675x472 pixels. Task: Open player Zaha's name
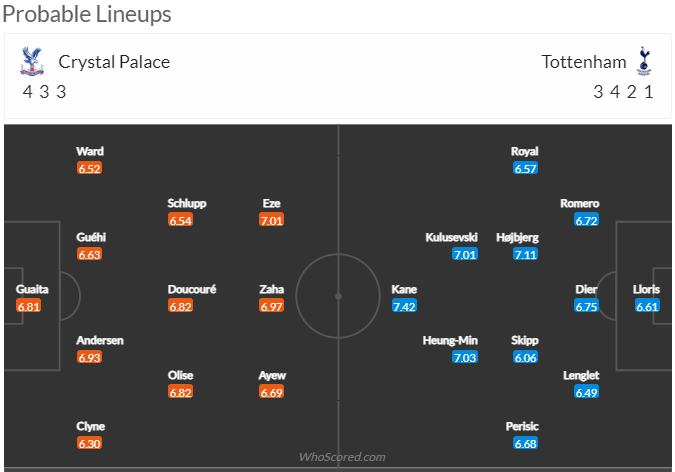coord(272,289)
